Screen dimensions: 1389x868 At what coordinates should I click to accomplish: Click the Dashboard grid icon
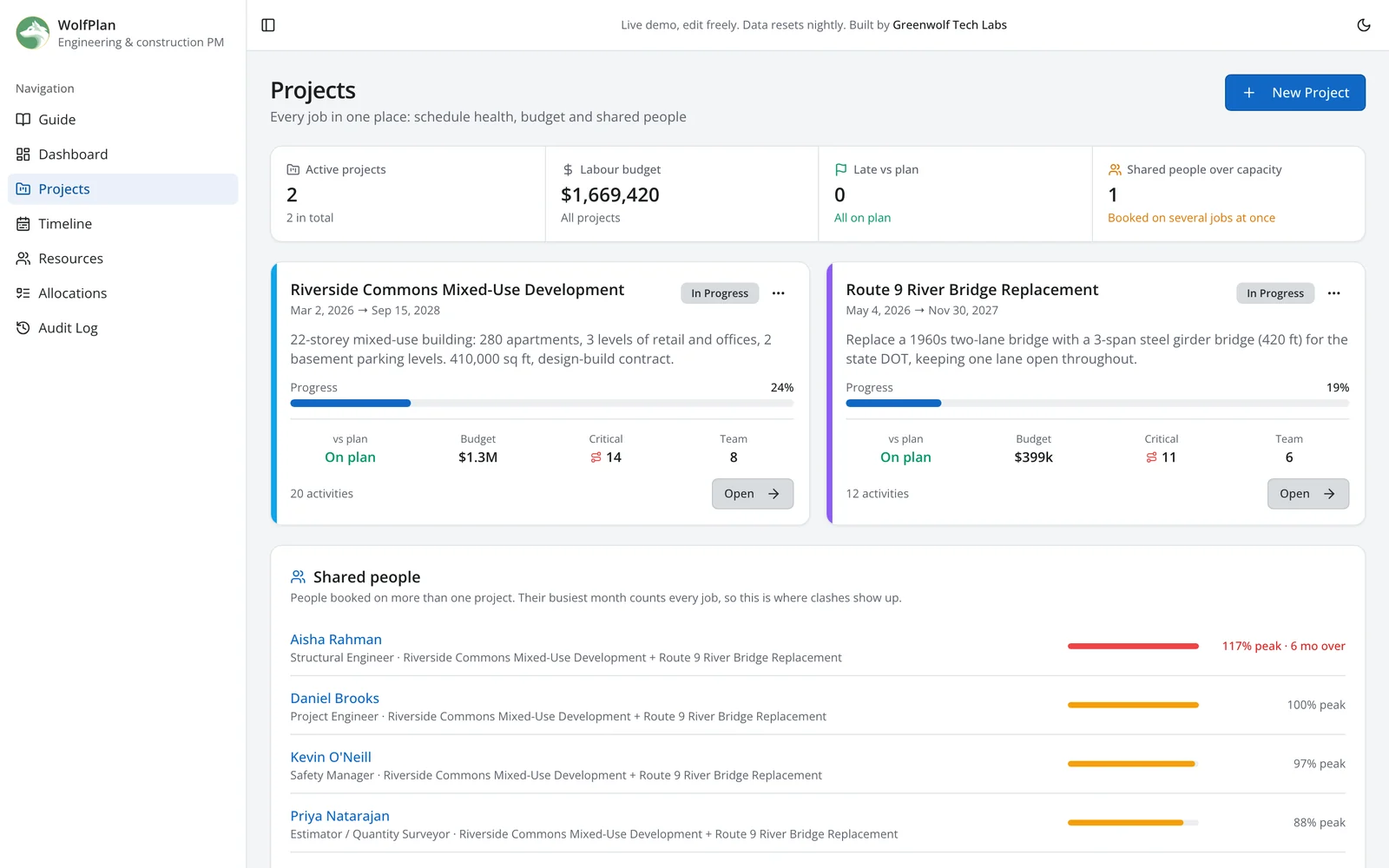(23, 155)
